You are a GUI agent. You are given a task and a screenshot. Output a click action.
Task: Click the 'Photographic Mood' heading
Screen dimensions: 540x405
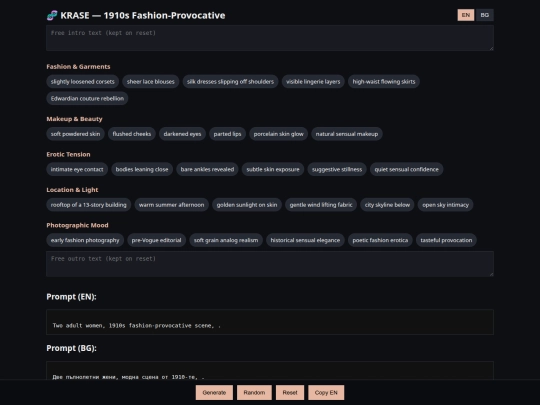[x=77, y=226]
